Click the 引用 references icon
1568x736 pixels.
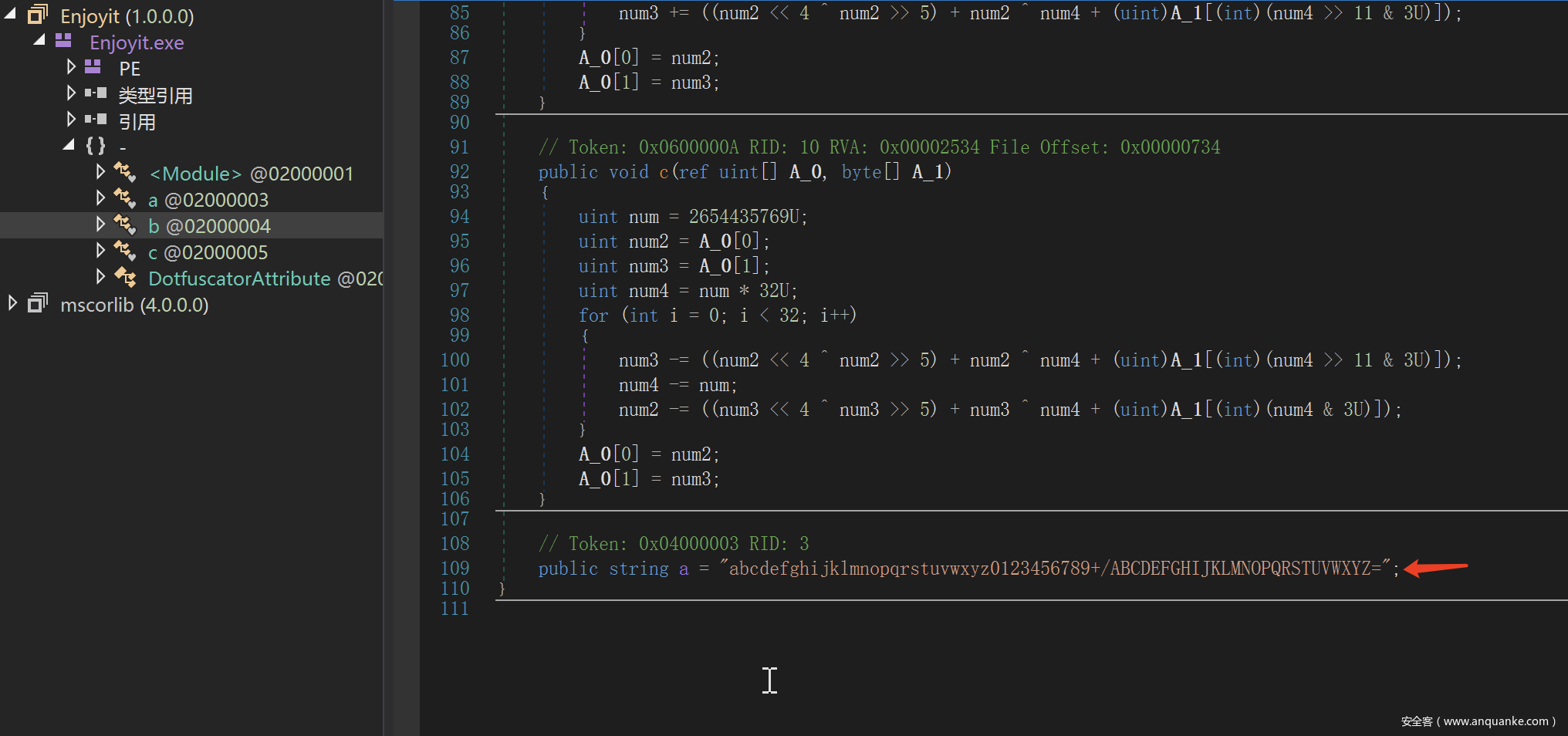[x=96, y=120]
